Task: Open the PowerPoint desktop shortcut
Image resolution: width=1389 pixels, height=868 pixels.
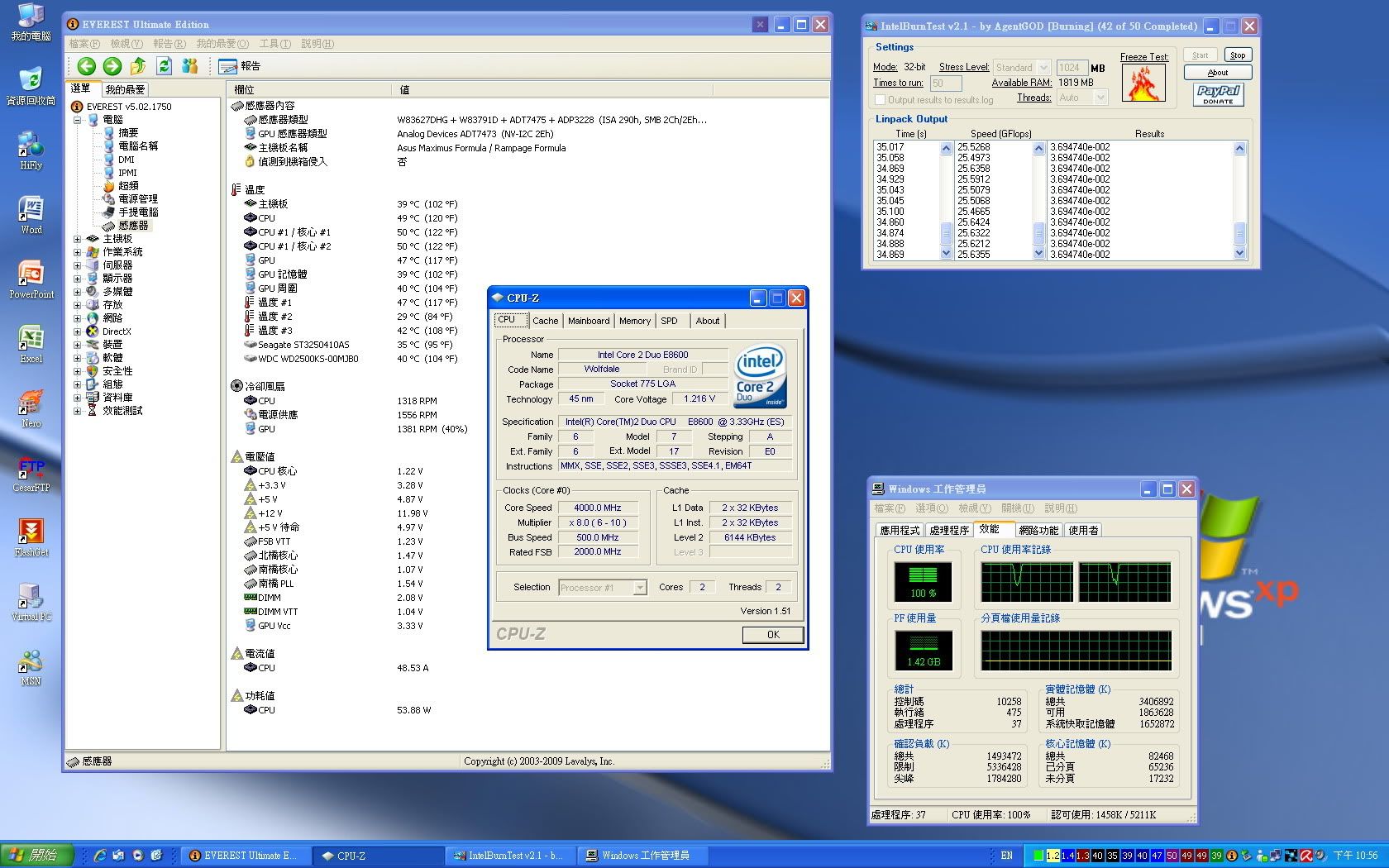Action: pyautogui.click(x=31, y=280)
